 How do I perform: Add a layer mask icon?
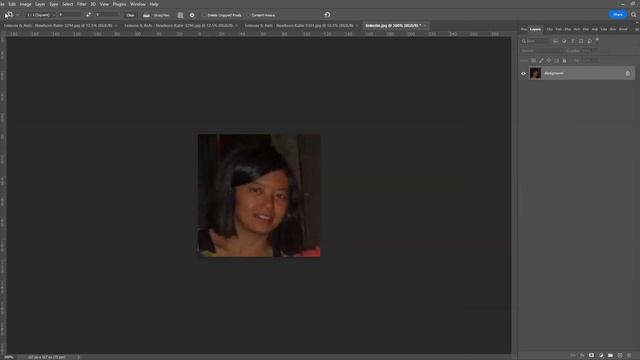click(x=591, y=356)
